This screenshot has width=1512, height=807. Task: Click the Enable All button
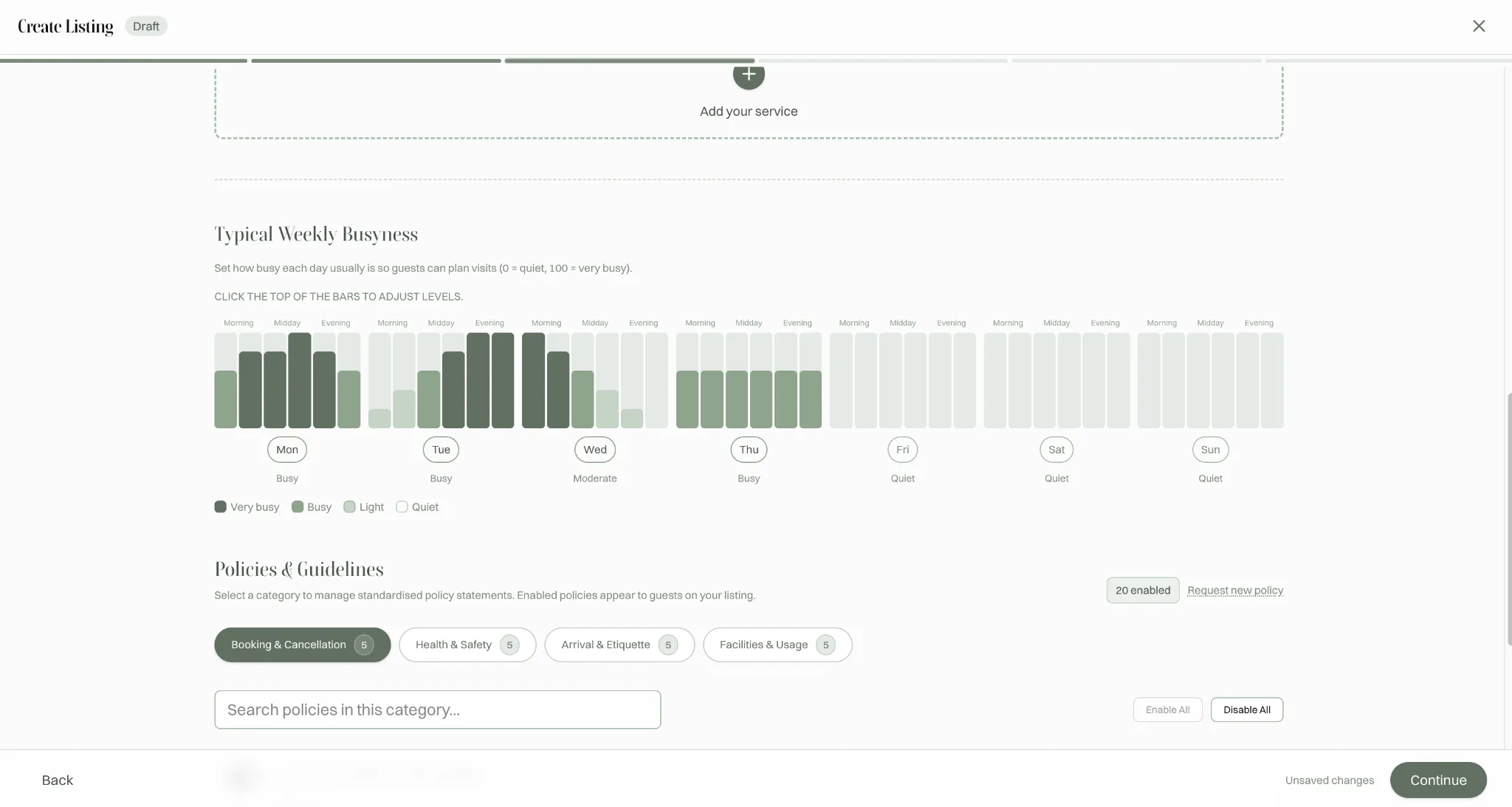click(1168, 710)
